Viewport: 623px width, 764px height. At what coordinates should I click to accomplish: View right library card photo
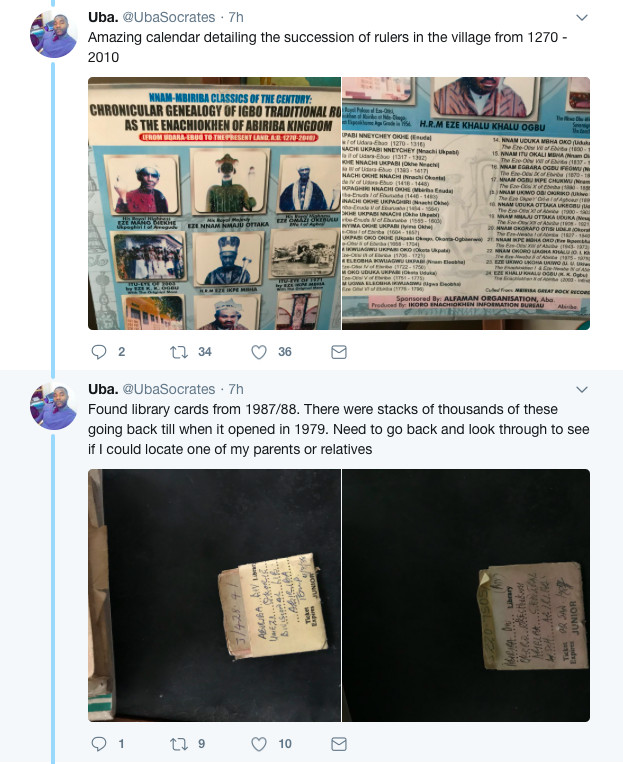point(466,595)
